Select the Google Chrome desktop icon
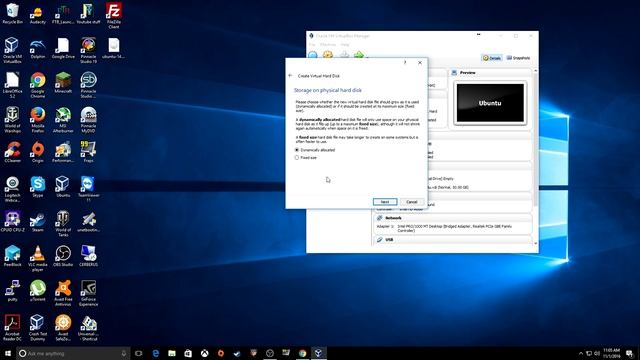The height and width of the screenshot is (360, 640). 38,85
